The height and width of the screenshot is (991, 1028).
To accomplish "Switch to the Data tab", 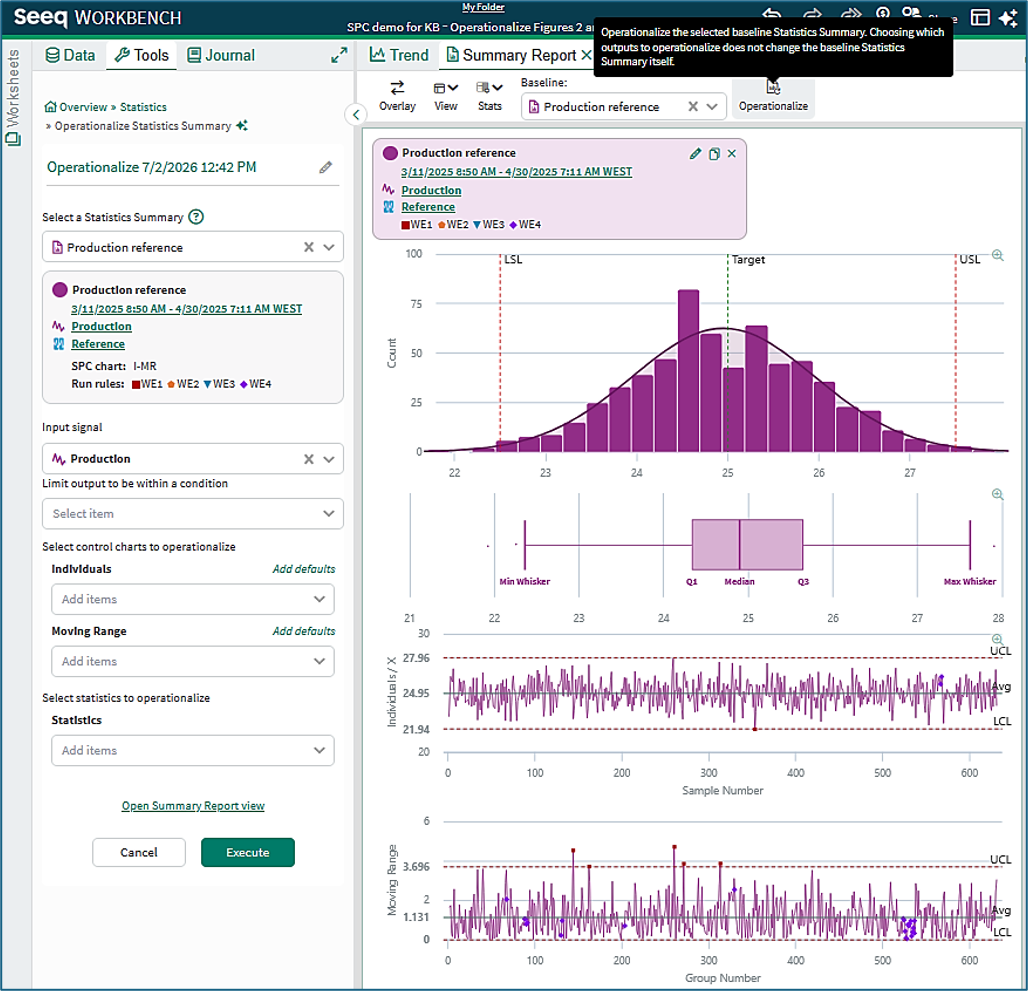I will click(70, 55).
